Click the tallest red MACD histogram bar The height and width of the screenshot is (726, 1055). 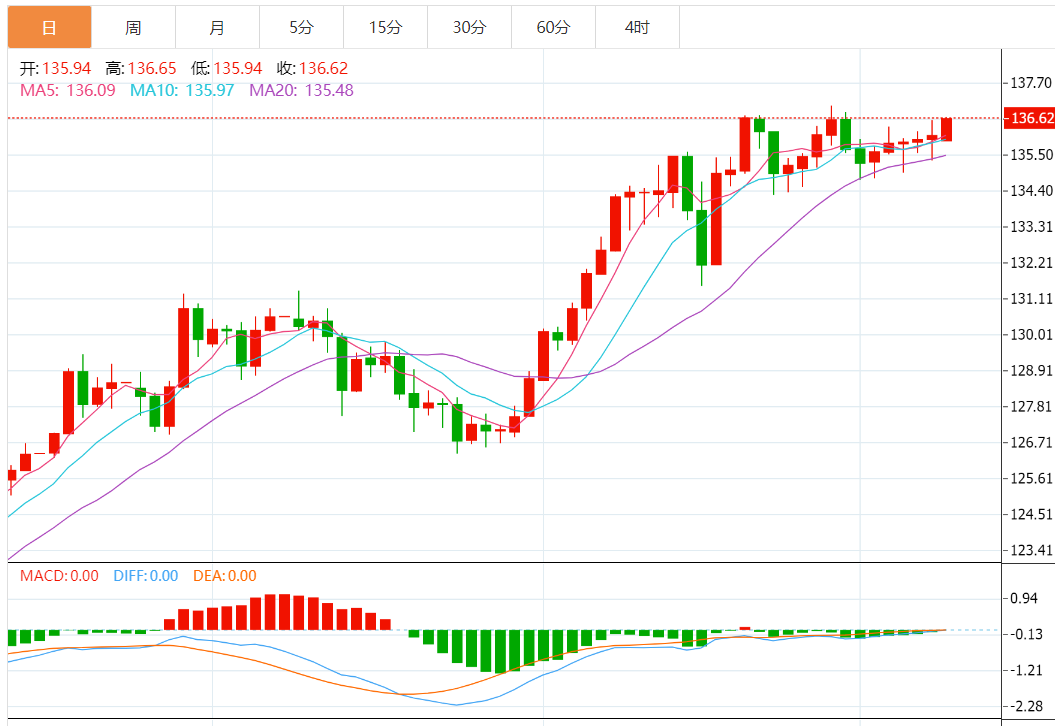284,612
